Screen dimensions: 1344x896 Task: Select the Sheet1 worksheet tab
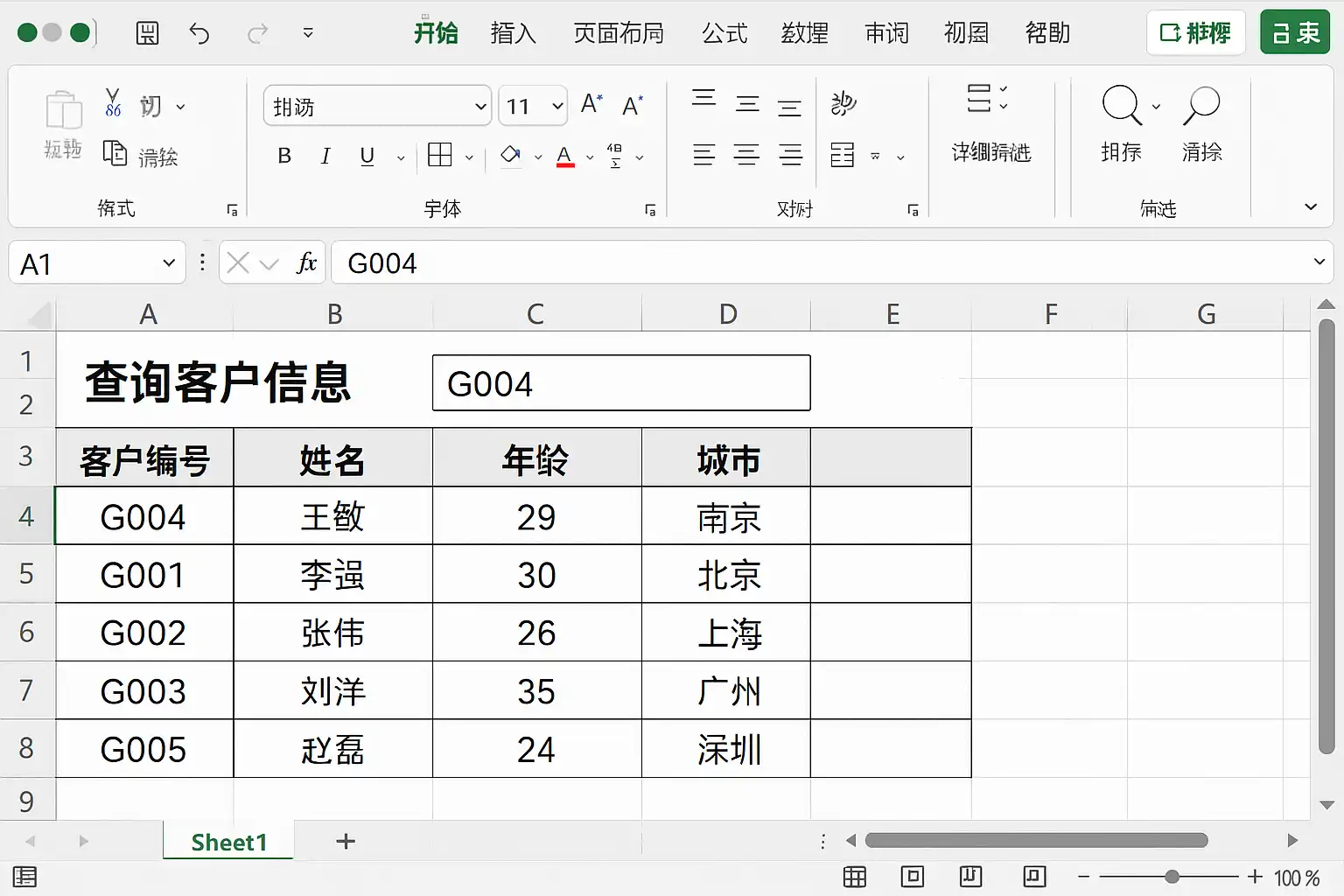click(x=228, y=842)
